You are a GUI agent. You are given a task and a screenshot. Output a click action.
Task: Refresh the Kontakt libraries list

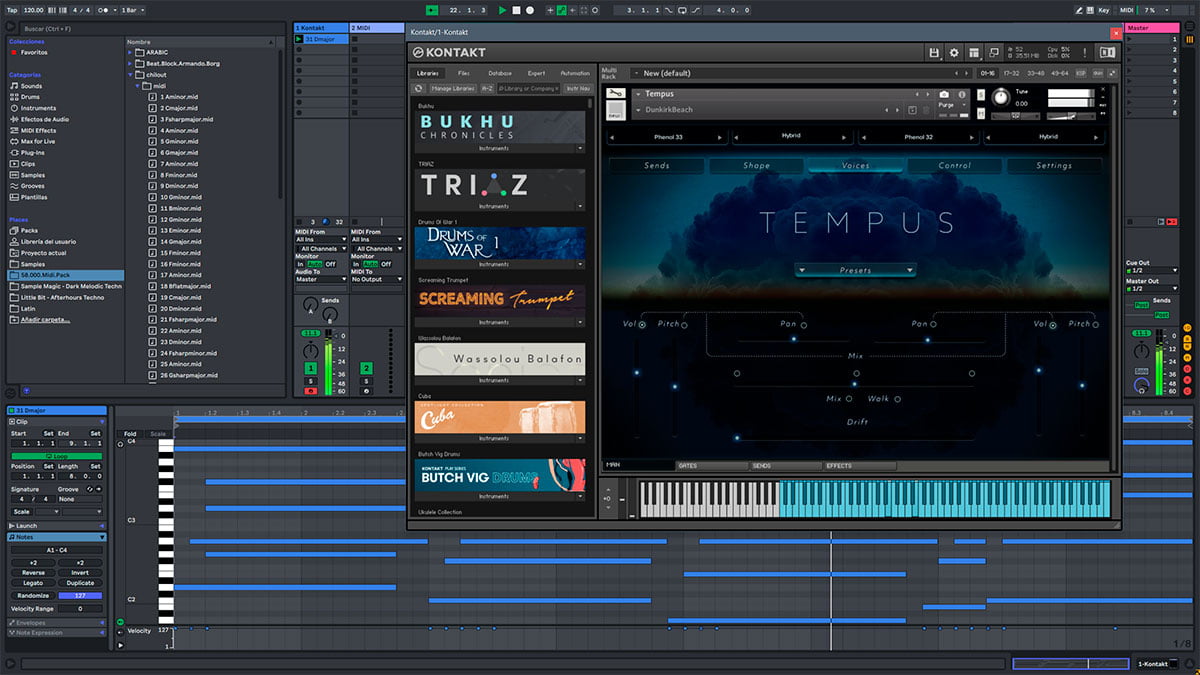click(420, 88)
